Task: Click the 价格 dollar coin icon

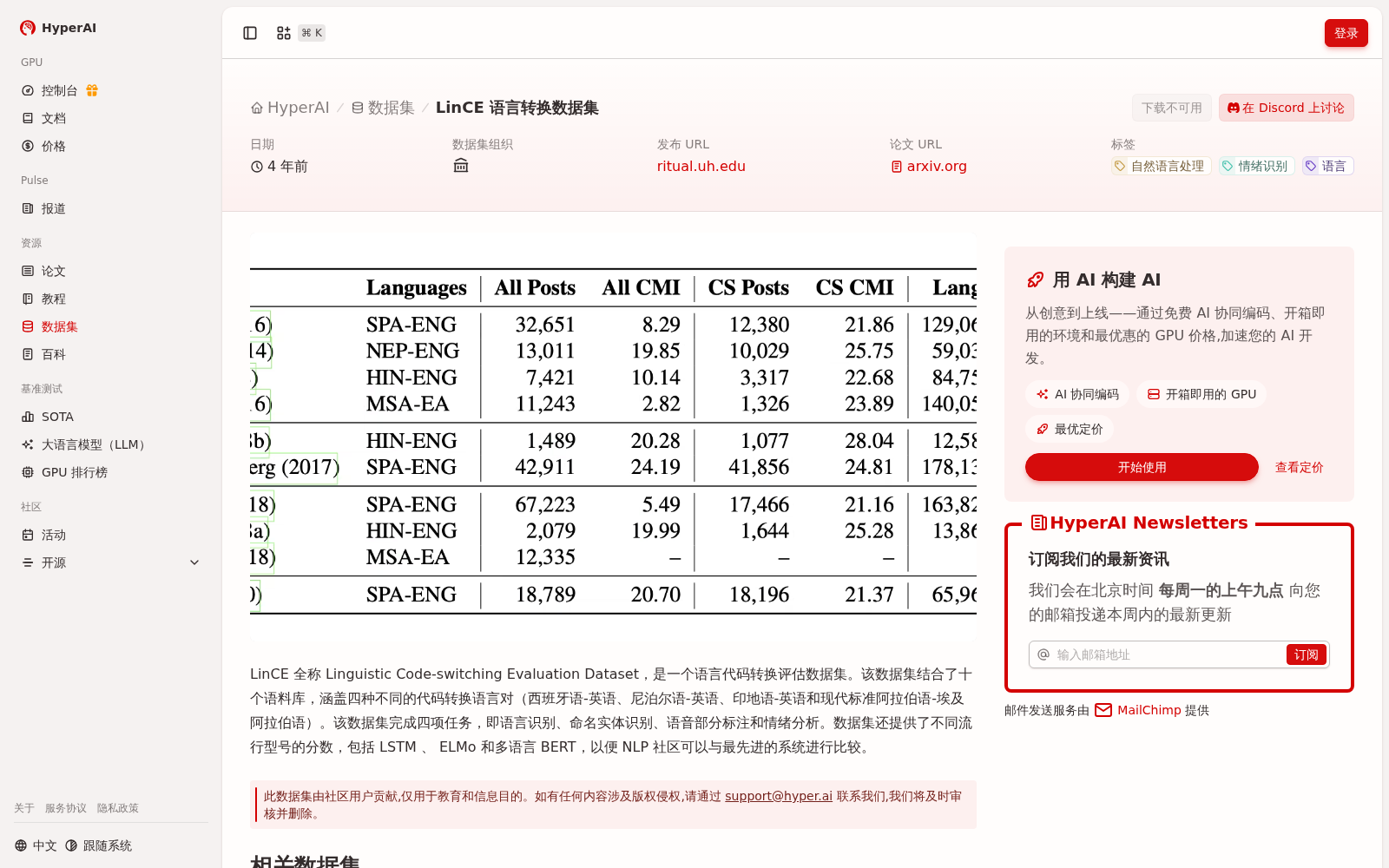Action: coord(28,146)
